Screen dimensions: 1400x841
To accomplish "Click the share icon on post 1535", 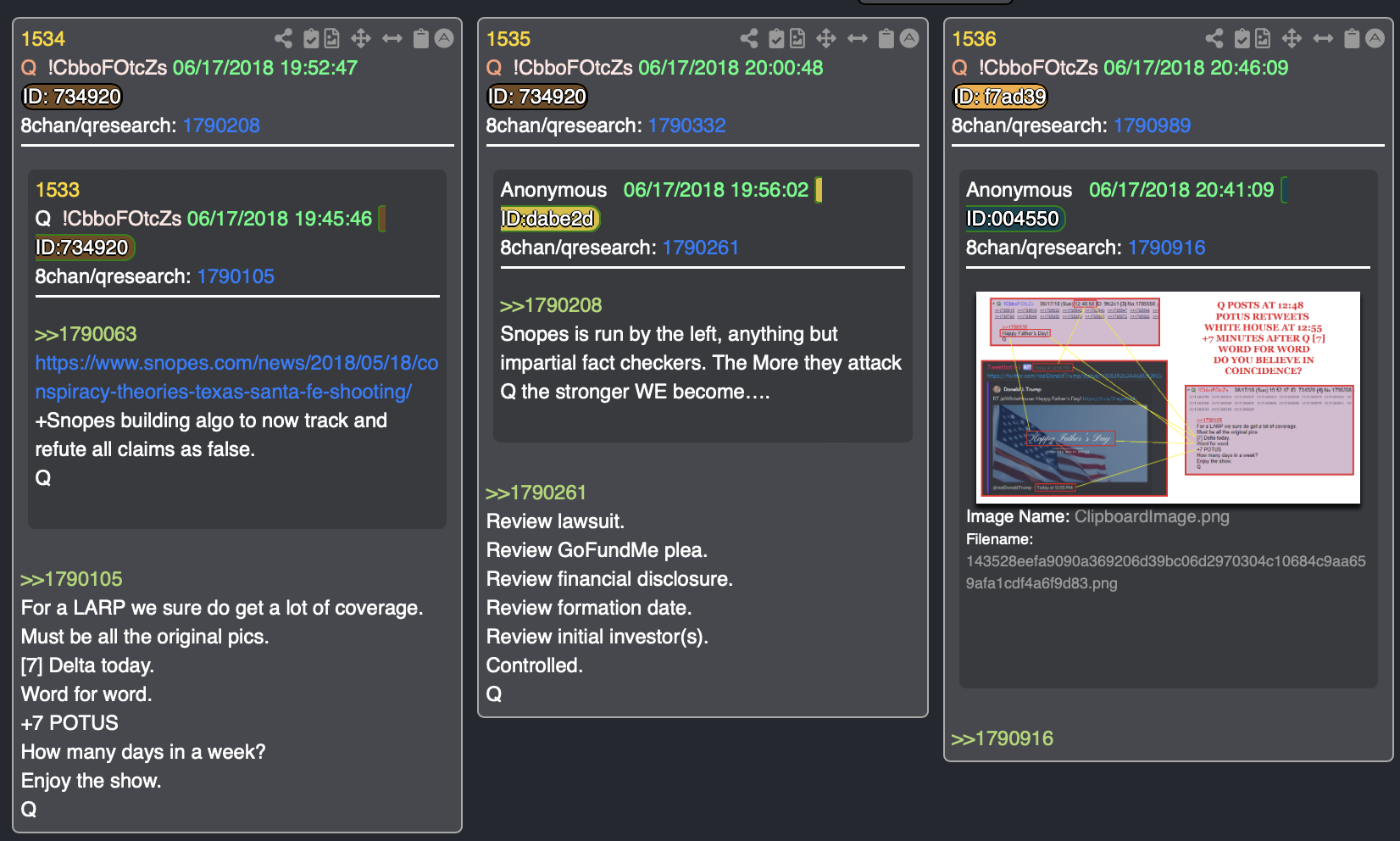I will point(748,38).
